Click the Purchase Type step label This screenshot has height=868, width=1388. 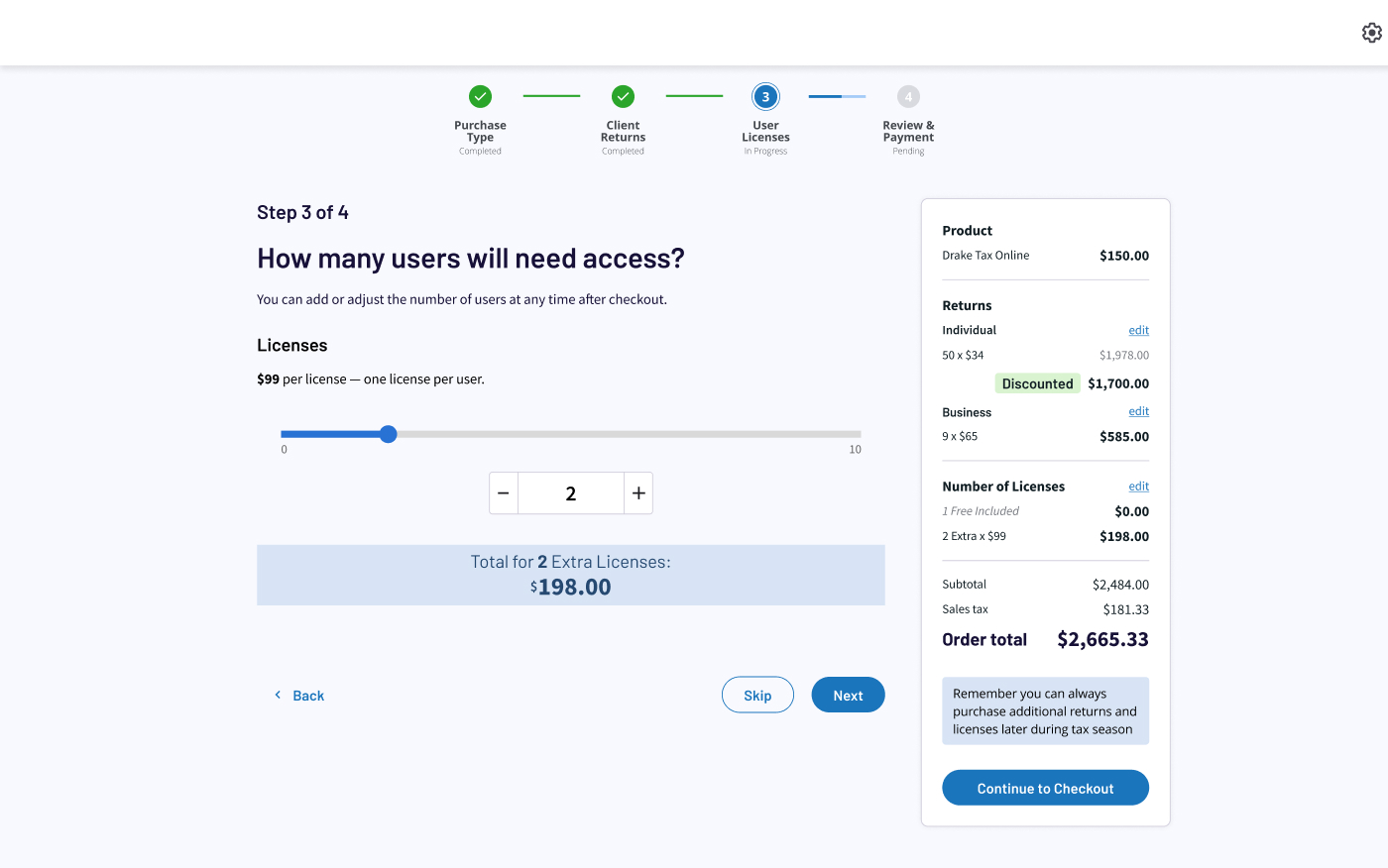coord(480,132)
